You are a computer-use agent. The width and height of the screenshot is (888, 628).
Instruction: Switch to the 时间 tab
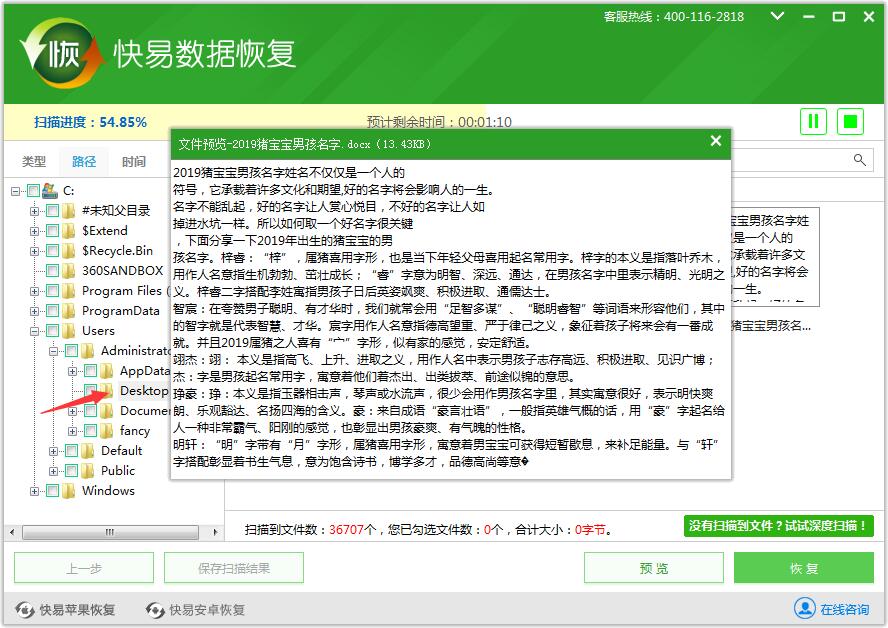(134, 161)
